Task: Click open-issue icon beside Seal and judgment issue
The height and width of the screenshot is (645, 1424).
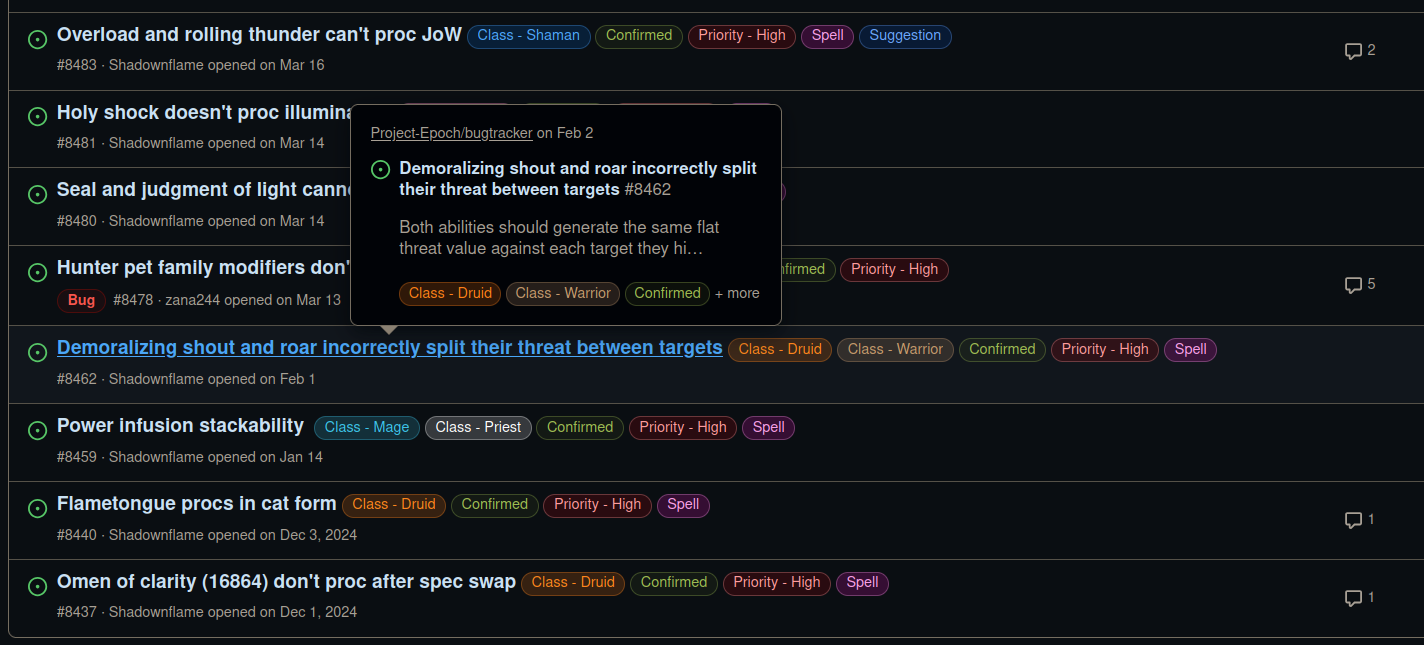Action: point(38,194)
